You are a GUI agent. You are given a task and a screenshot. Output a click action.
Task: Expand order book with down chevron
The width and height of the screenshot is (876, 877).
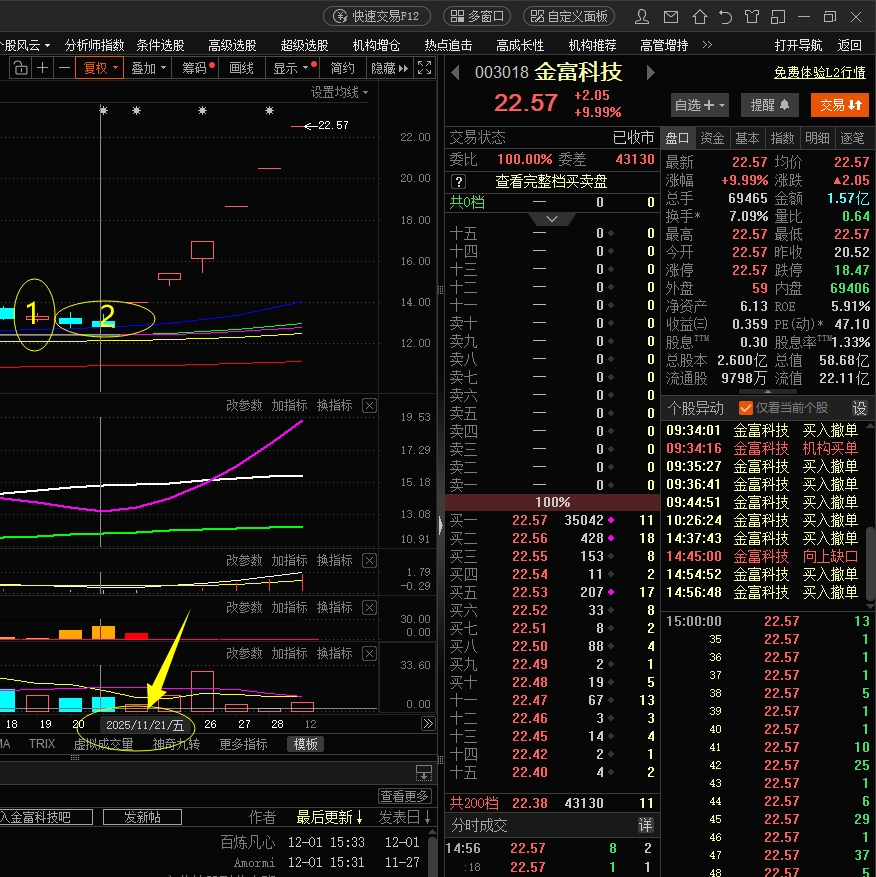(552, 219)
